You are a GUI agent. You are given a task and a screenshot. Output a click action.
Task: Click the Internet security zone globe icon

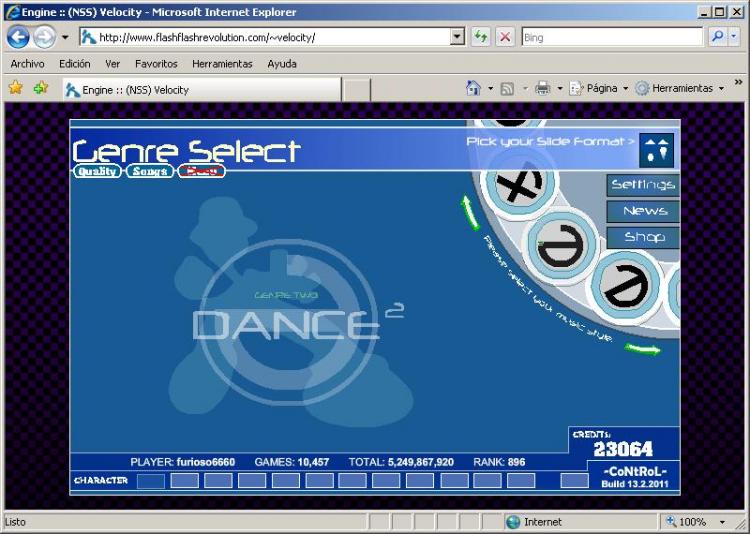(x=513, y=522)
